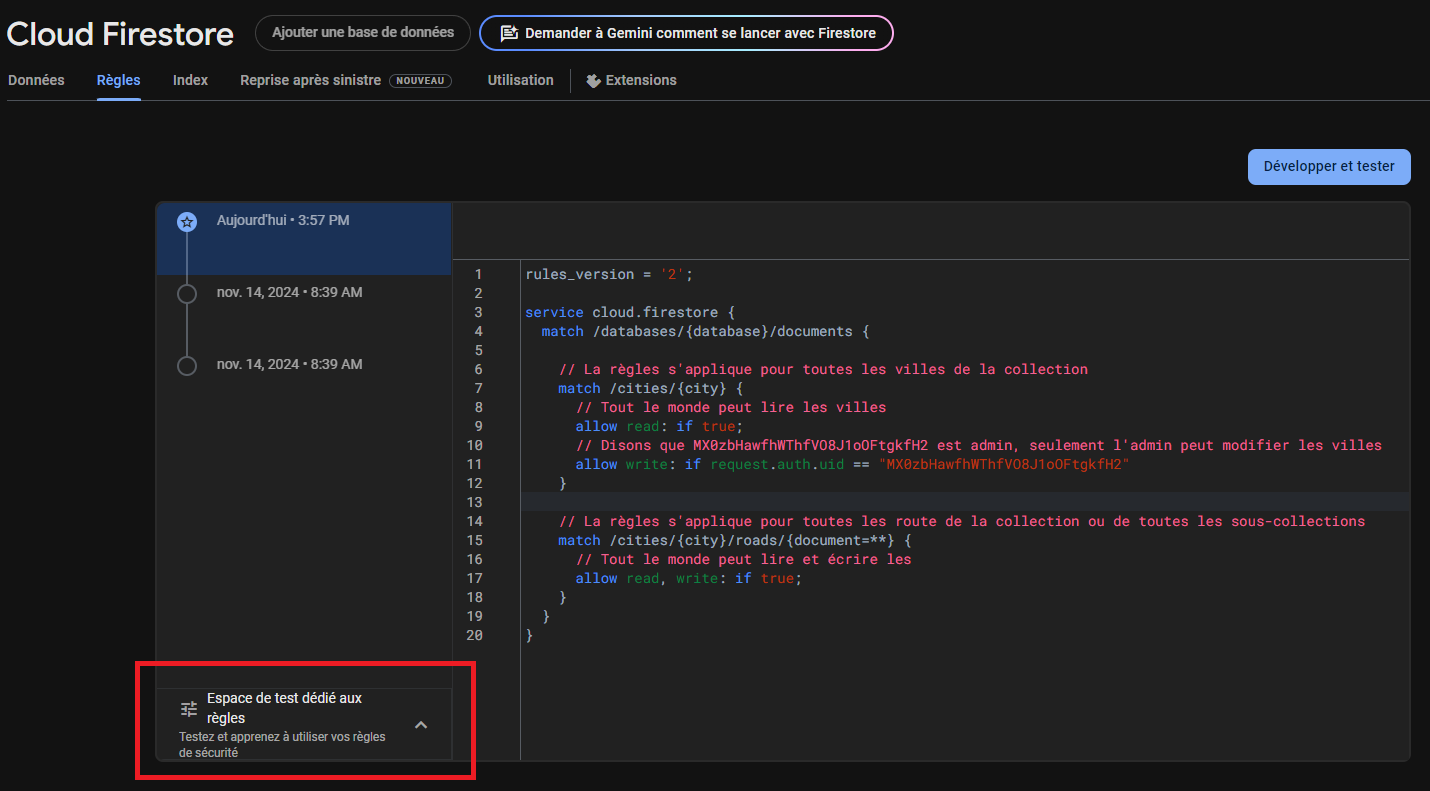Click comment Tout le monde peut lire et écrire
1430x791 pixels.
[743, 559]
